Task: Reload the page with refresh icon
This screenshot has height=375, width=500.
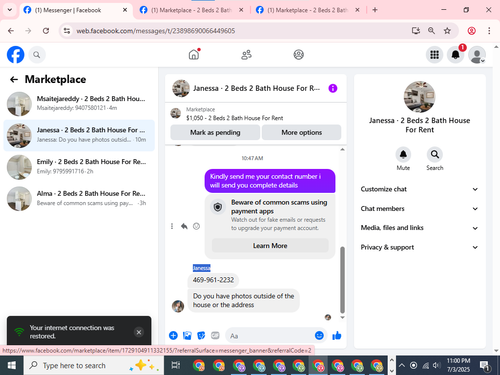Action: point(46,31)
